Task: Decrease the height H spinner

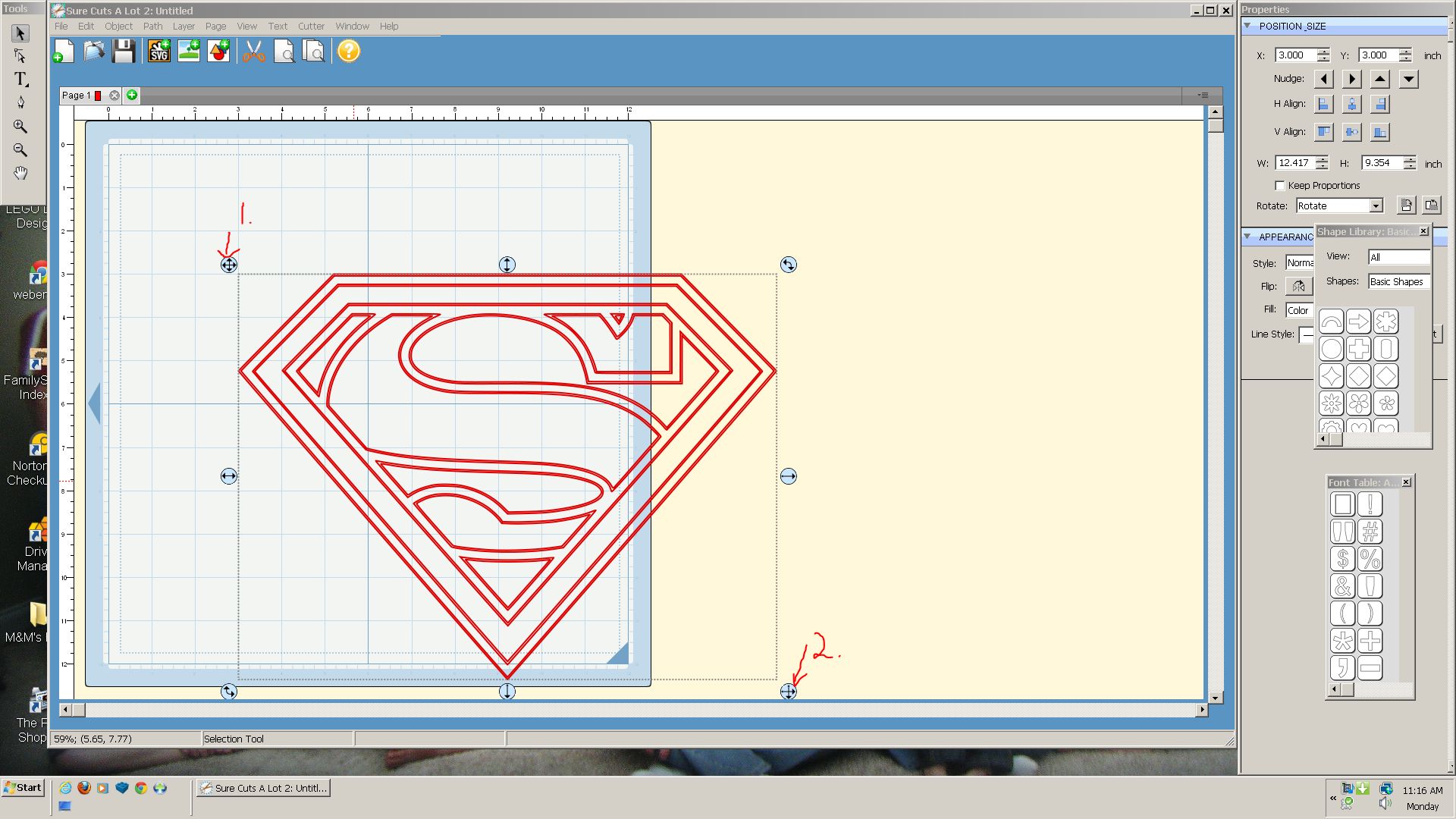Action: [x=1409, y=167]
